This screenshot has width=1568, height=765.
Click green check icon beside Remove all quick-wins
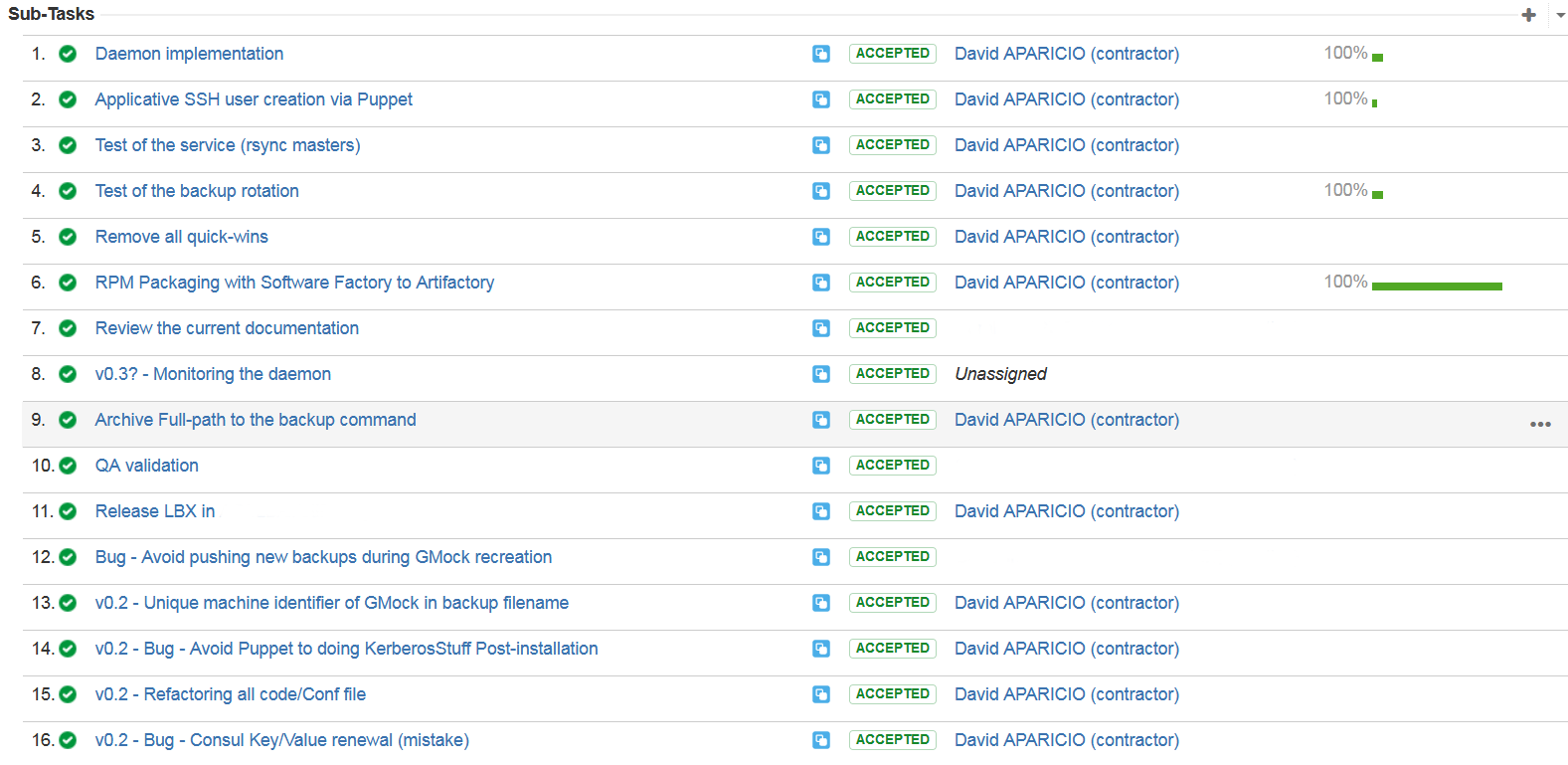[68, 237]
